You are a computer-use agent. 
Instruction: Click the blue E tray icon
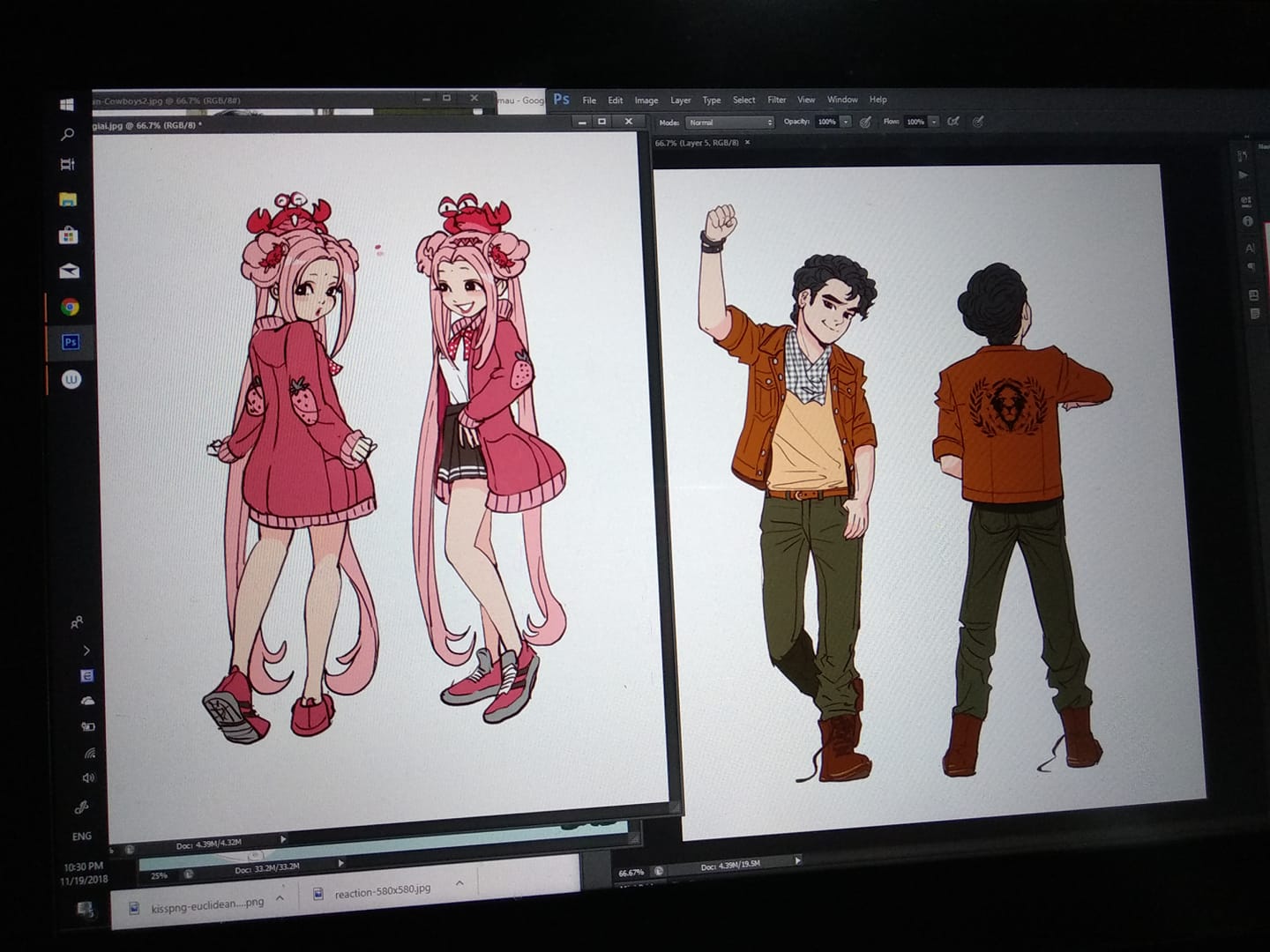86,676
